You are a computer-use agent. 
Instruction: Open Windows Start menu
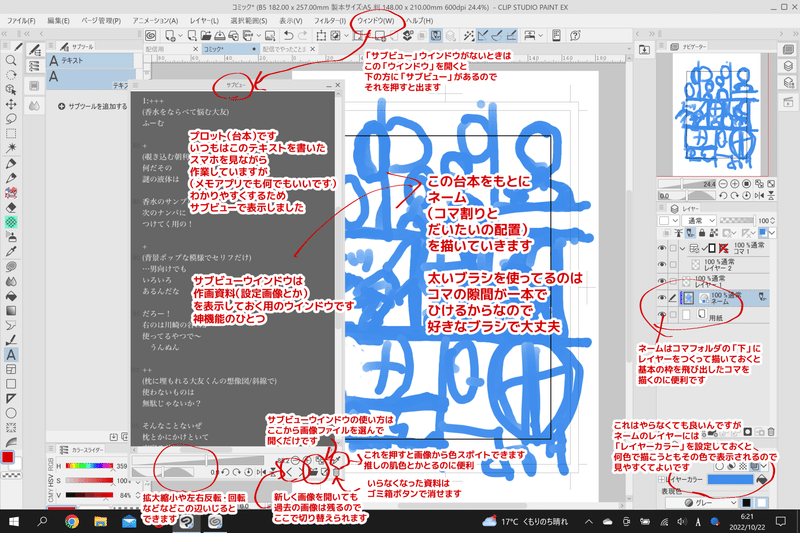[14, 521]
